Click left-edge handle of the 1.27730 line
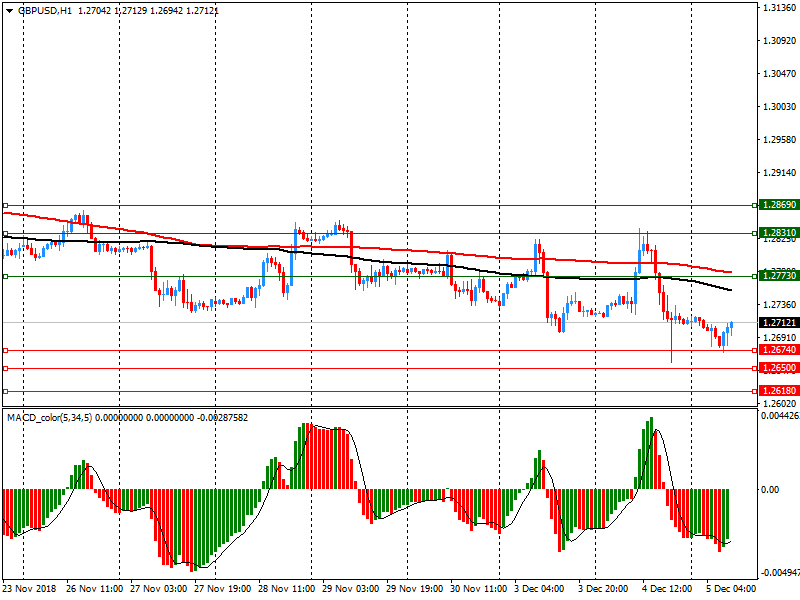This screenshot has height=600, width=800. (5, 276)
